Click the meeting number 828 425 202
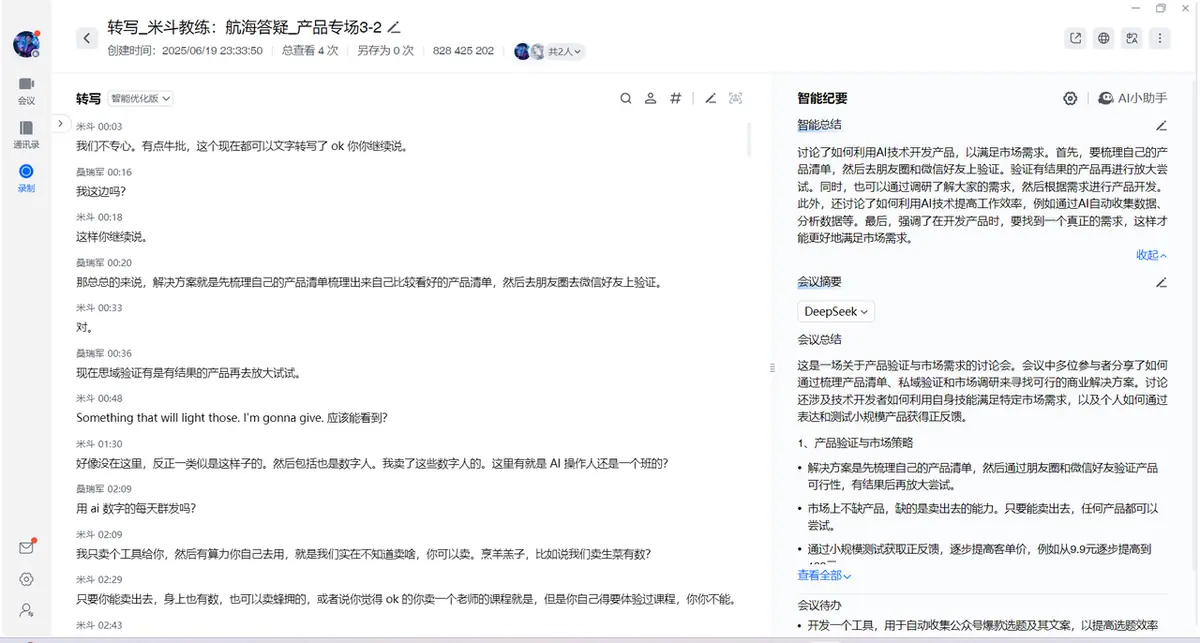The width and height of the screenshot is (1200, 643). pyautogui.click(x=464, y=51)
